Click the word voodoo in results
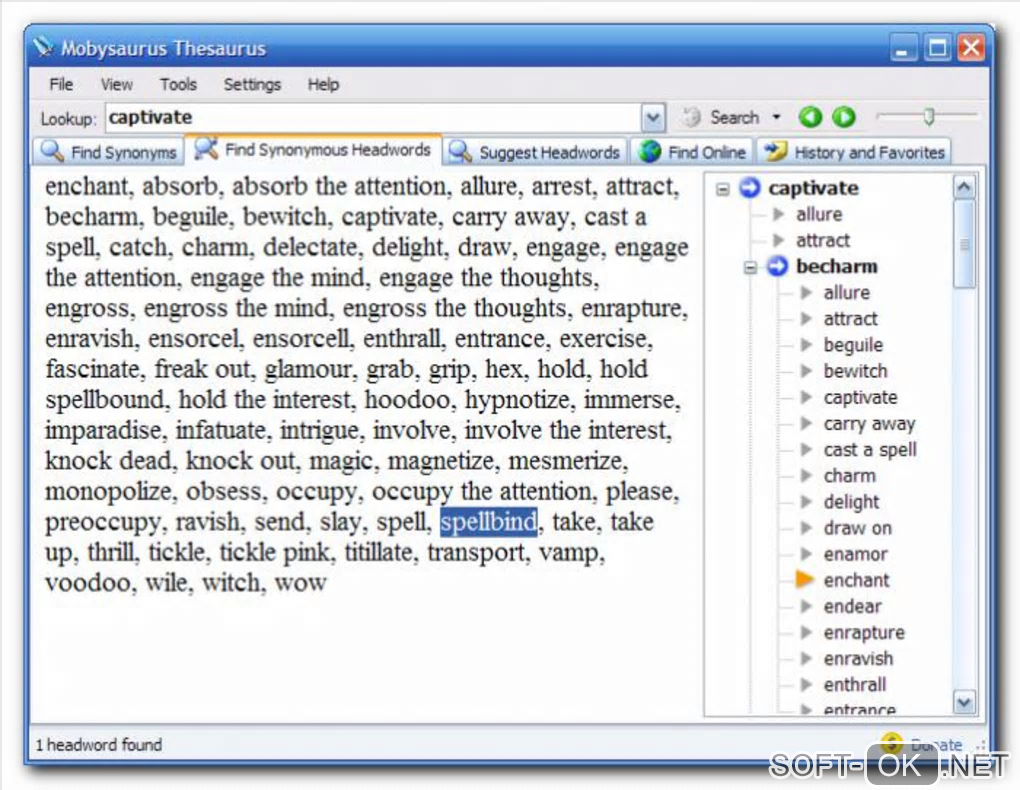The height and width of the screenshot is (790, 1020). (x=90, y=582)
